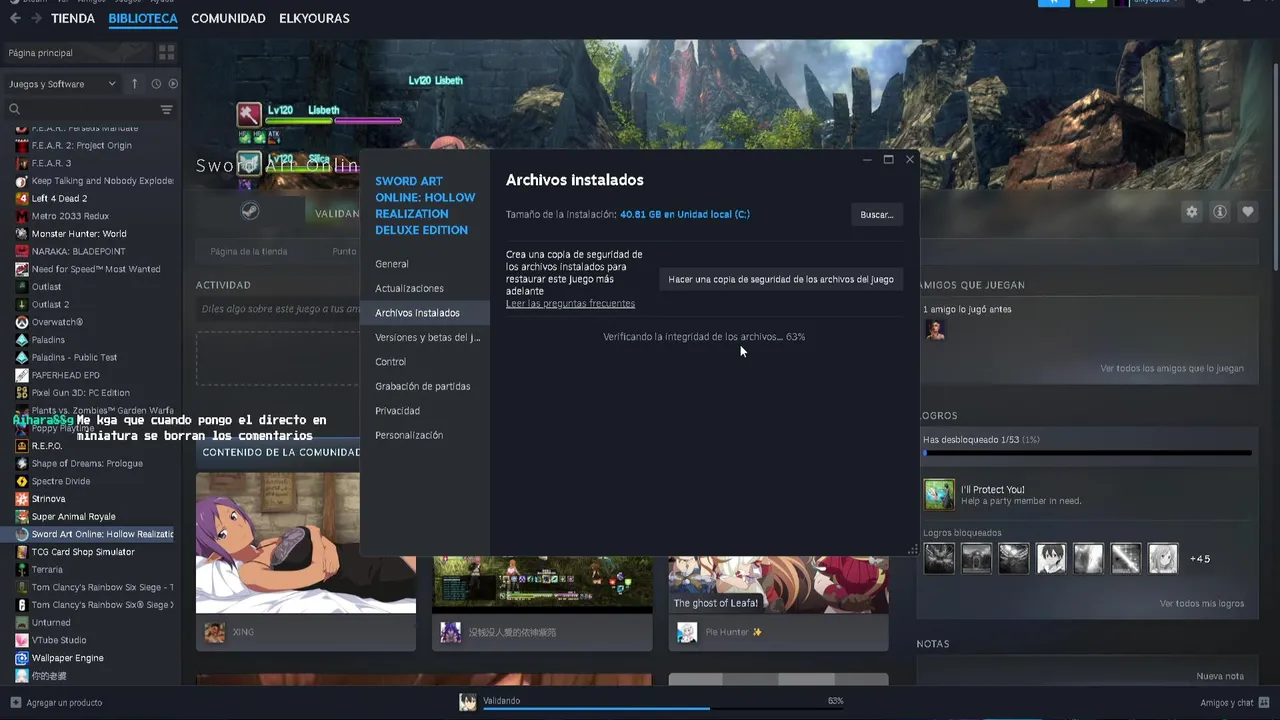
Task: Click the Página de la tienda link
Action: point(248,251)
